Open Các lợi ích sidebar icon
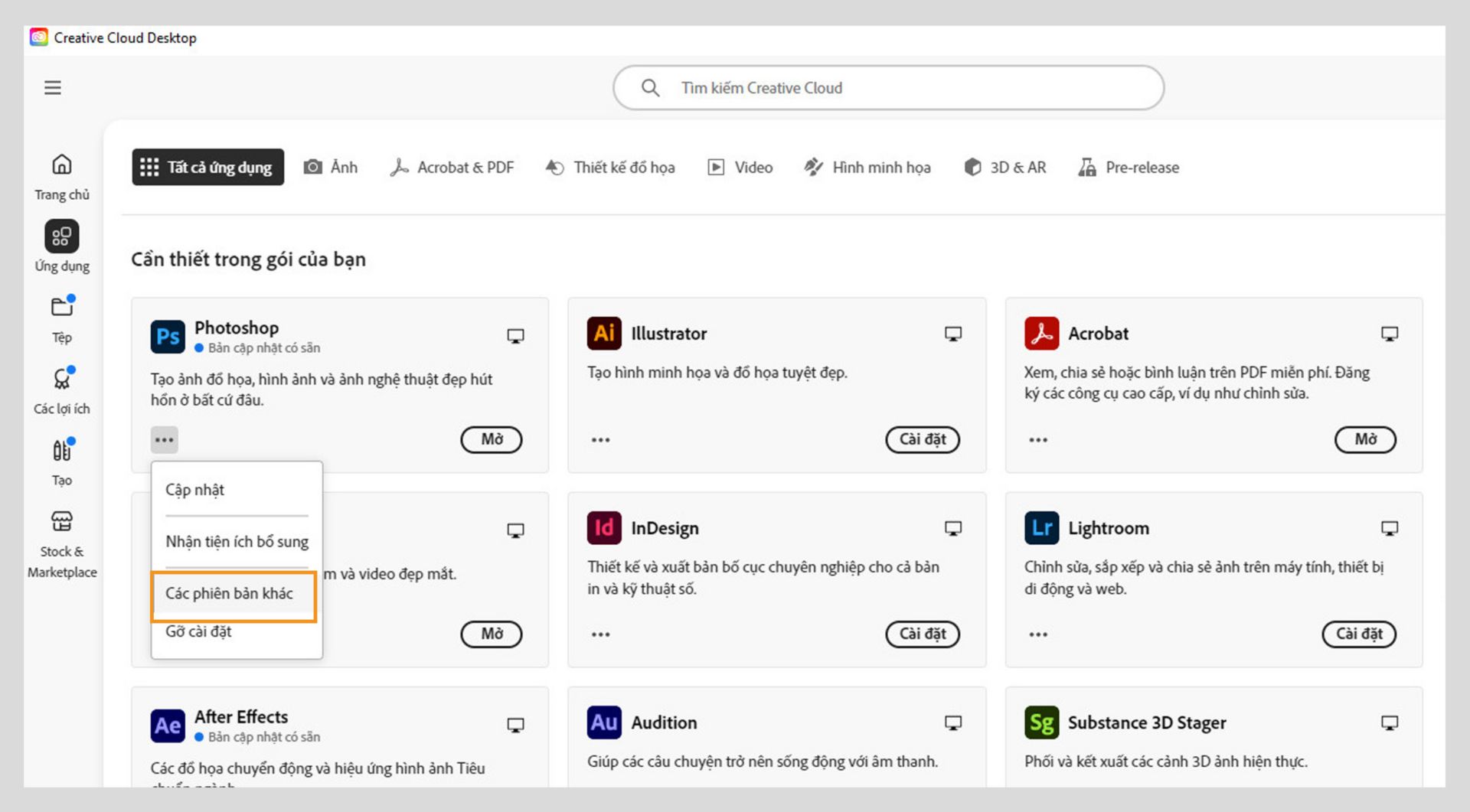Viewport: 1470px width, 812px height. 62,379
